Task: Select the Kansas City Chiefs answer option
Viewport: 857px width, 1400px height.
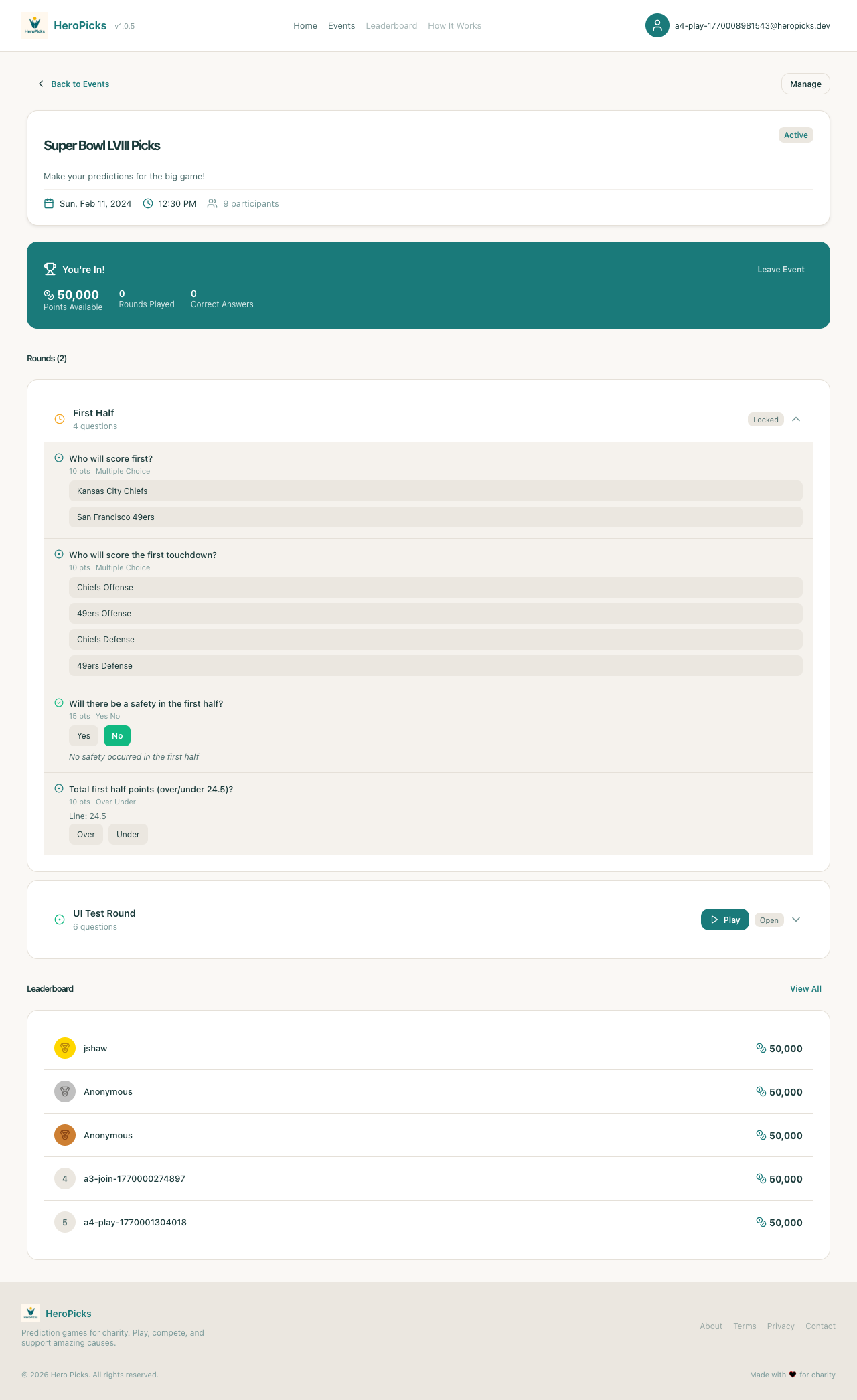Action: point(435,491)
